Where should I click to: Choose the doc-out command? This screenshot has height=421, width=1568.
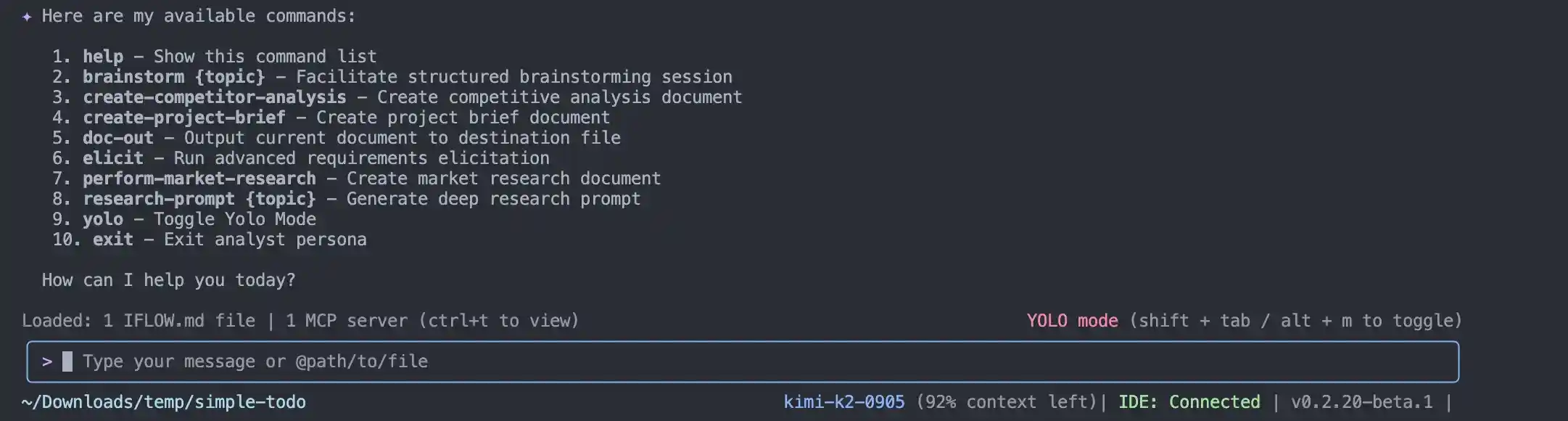click(x=117, y=138)
